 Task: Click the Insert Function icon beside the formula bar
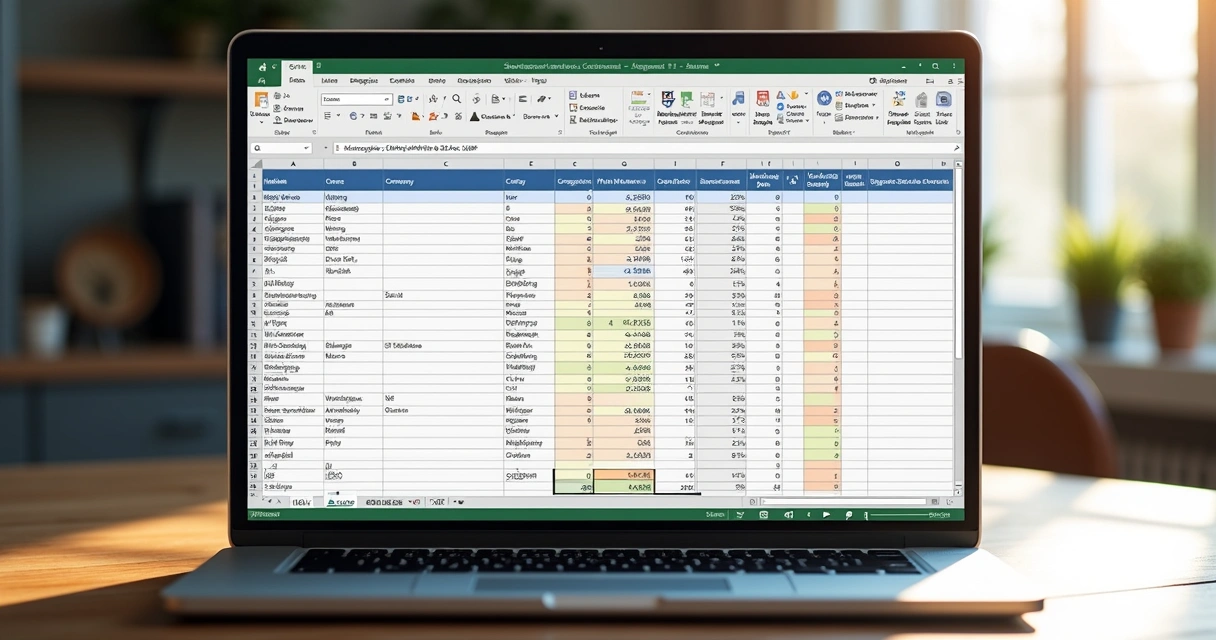tap(325, 148)
